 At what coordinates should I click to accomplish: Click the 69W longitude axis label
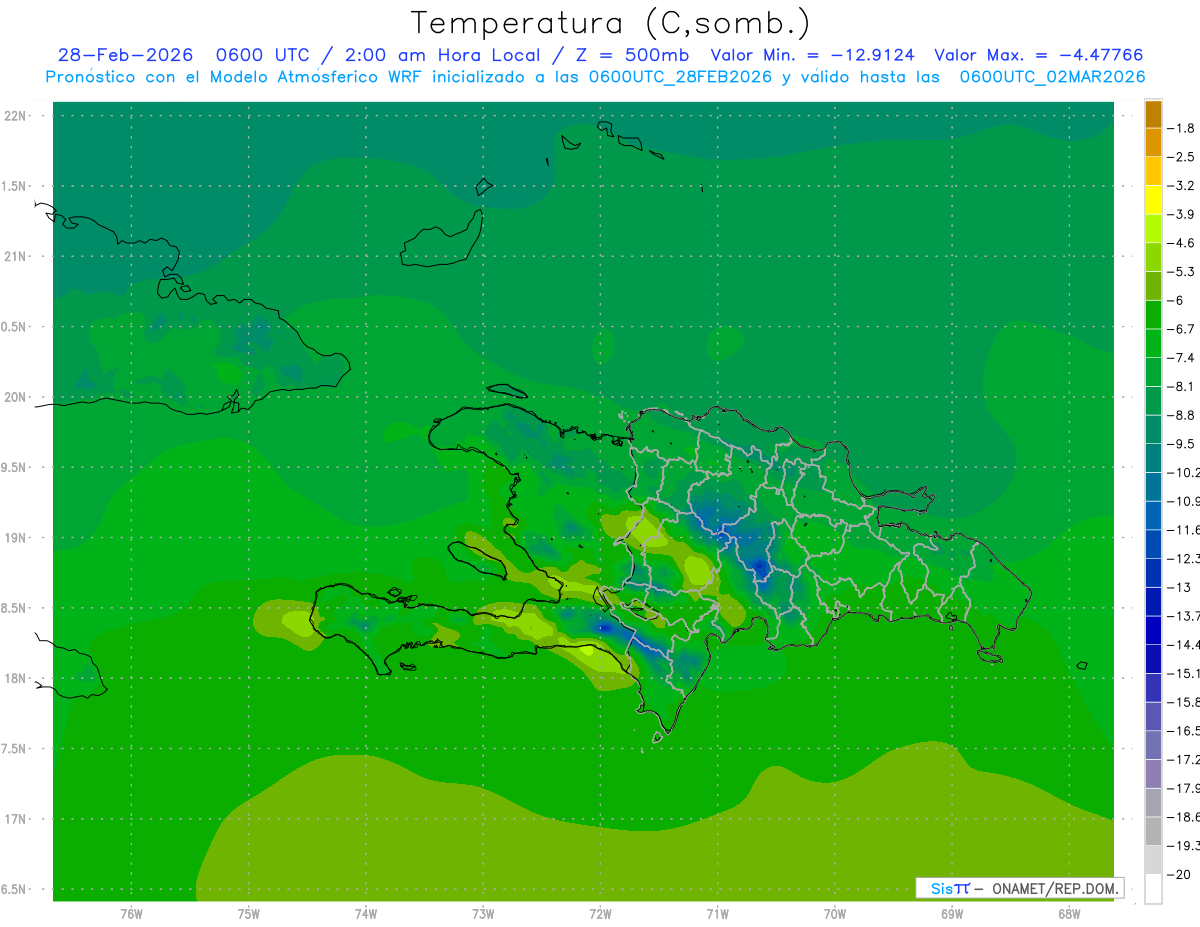click(952, 913)
